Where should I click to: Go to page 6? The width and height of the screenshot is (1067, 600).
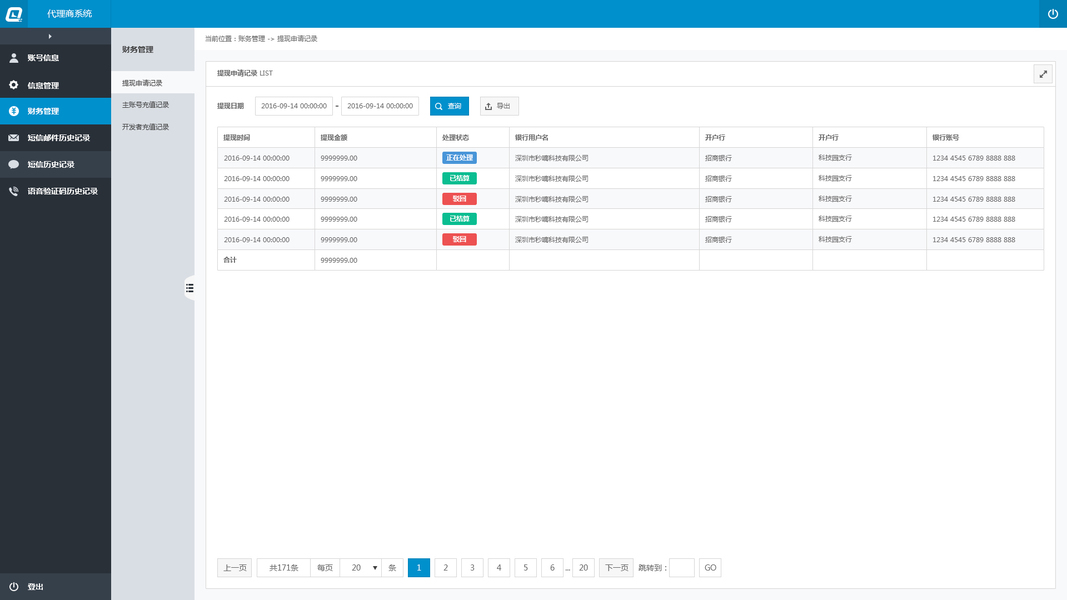[552, 567]
